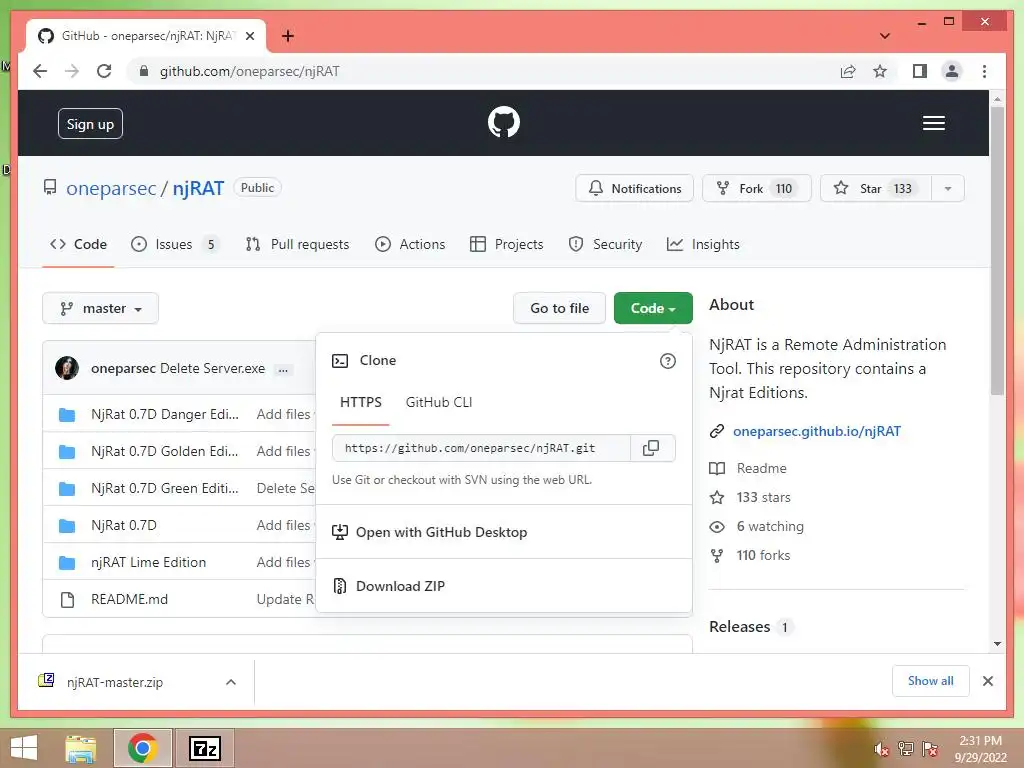
Task: Open the Issues tab
Action: pos(175,244)
